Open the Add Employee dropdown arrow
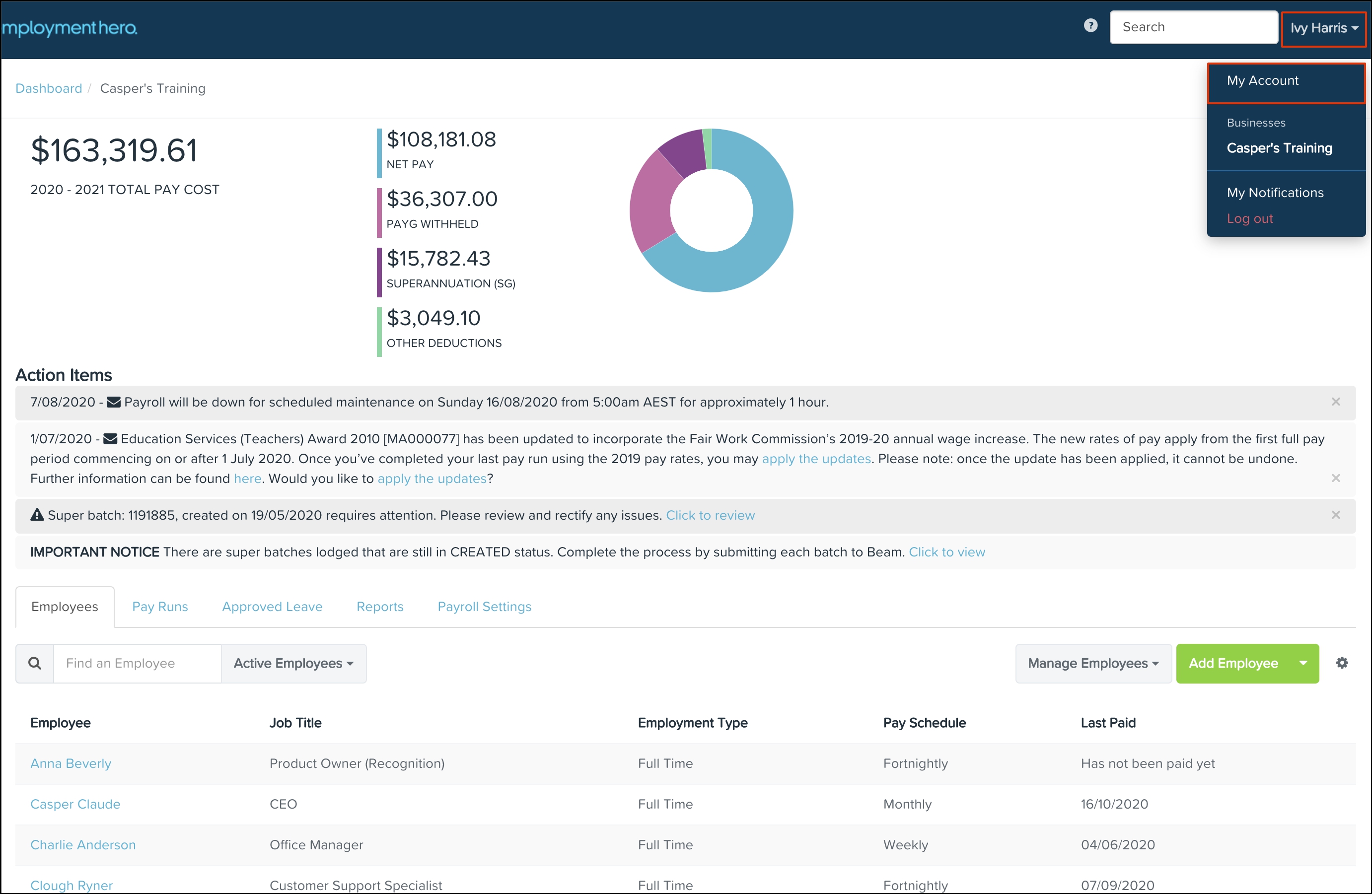The height and width of the screenshot is (894, 1372). [x=1303, y=663]
